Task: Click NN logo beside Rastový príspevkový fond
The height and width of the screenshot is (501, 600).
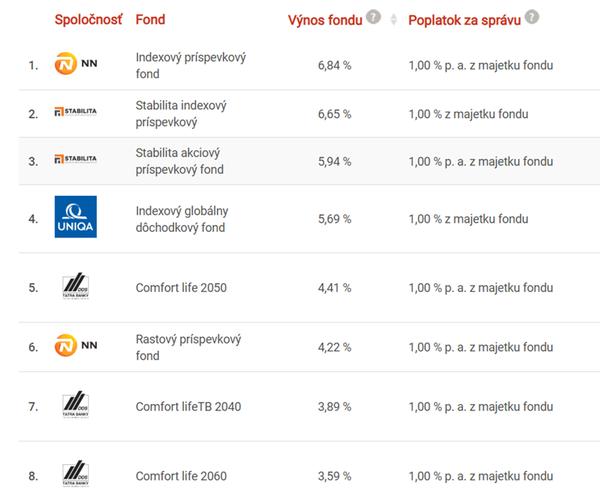Action: click(75, 346)
